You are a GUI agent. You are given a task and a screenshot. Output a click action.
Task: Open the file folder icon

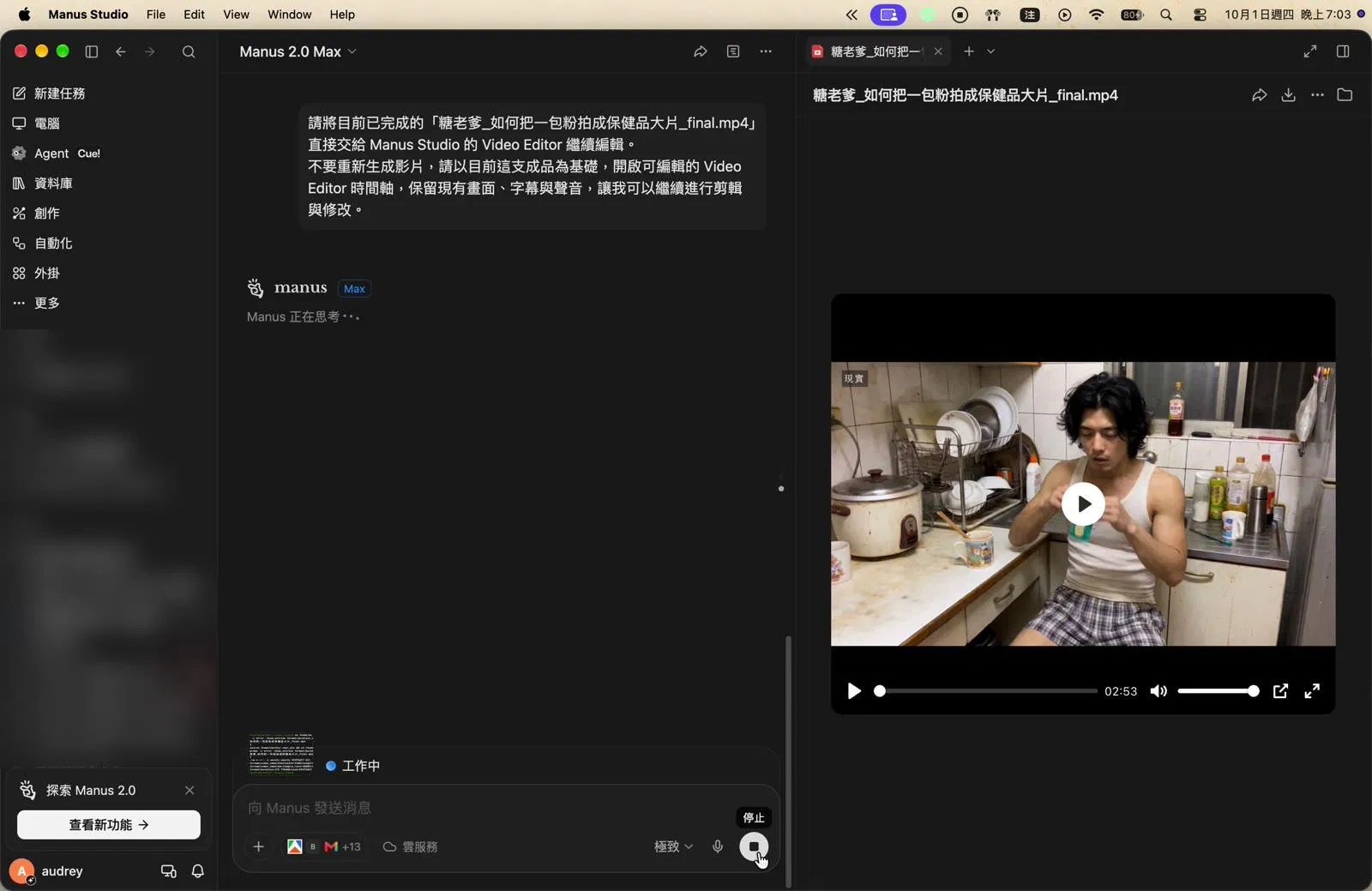[1345, 95]
